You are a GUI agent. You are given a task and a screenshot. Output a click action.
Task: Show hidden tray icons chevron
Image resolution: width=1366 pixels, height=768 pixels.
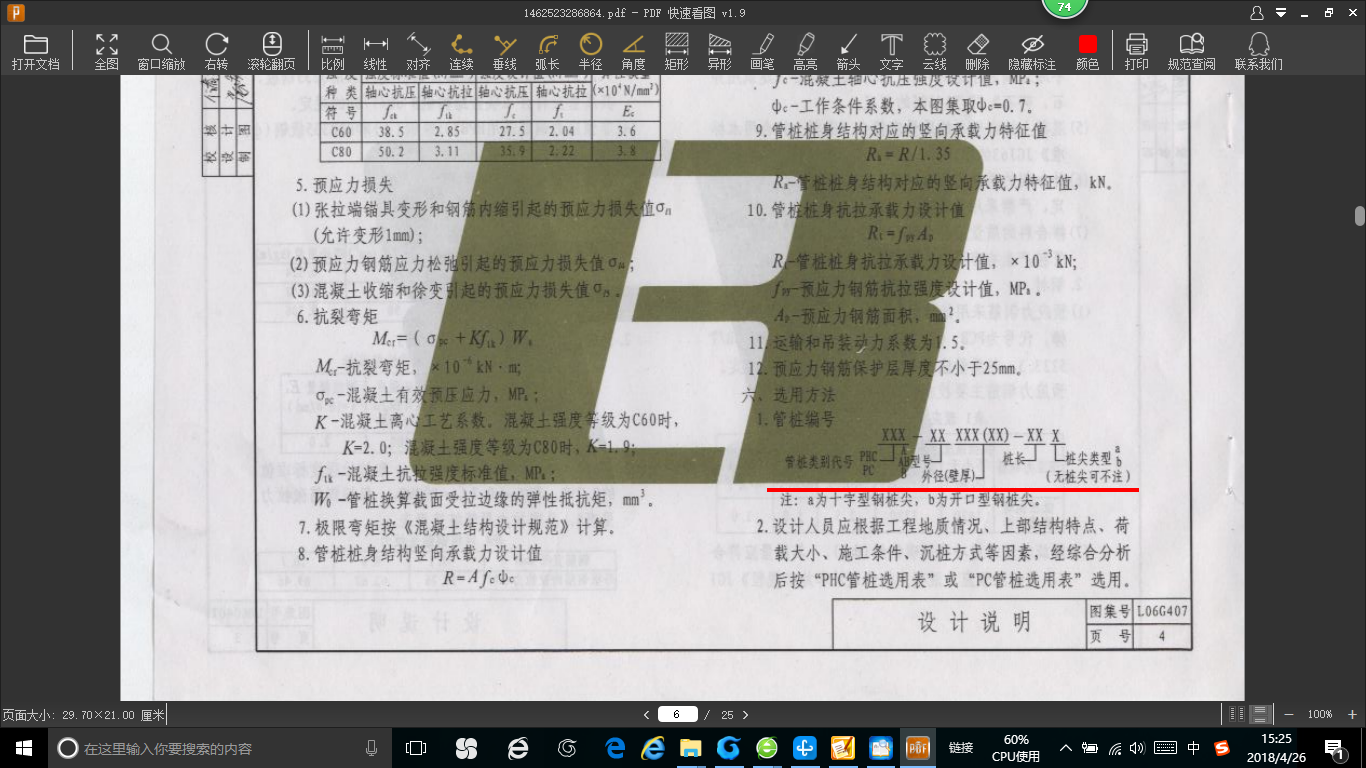[1066, 748]
